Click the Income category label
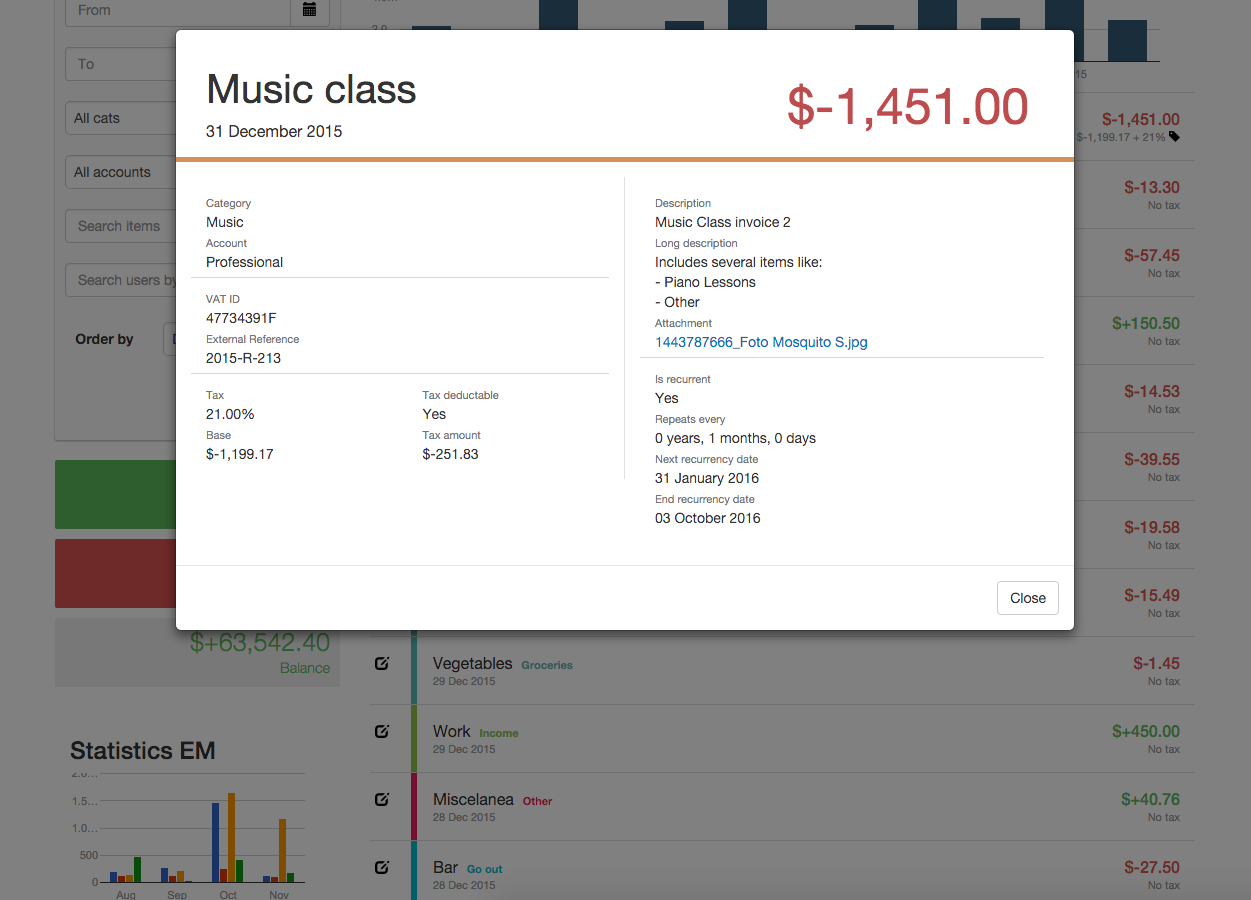Image resolution: width=1251 pixels, height=900 pixels. point(498,733)
